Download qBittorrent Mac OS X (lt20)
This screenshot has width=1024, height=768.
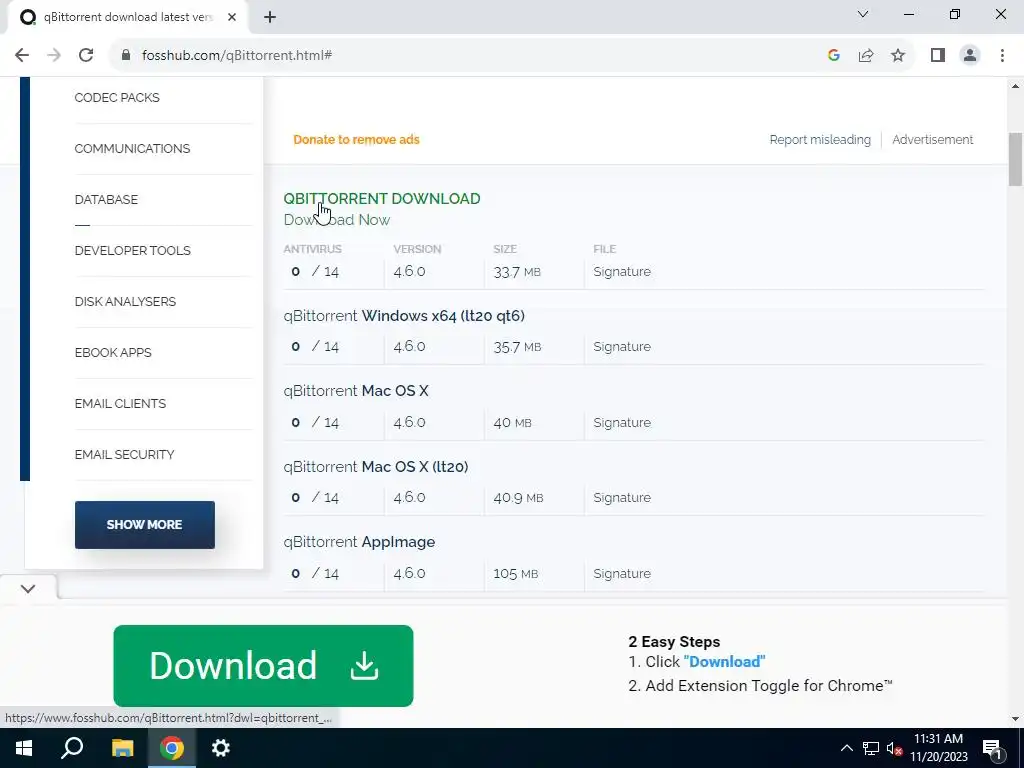[376, 467]
